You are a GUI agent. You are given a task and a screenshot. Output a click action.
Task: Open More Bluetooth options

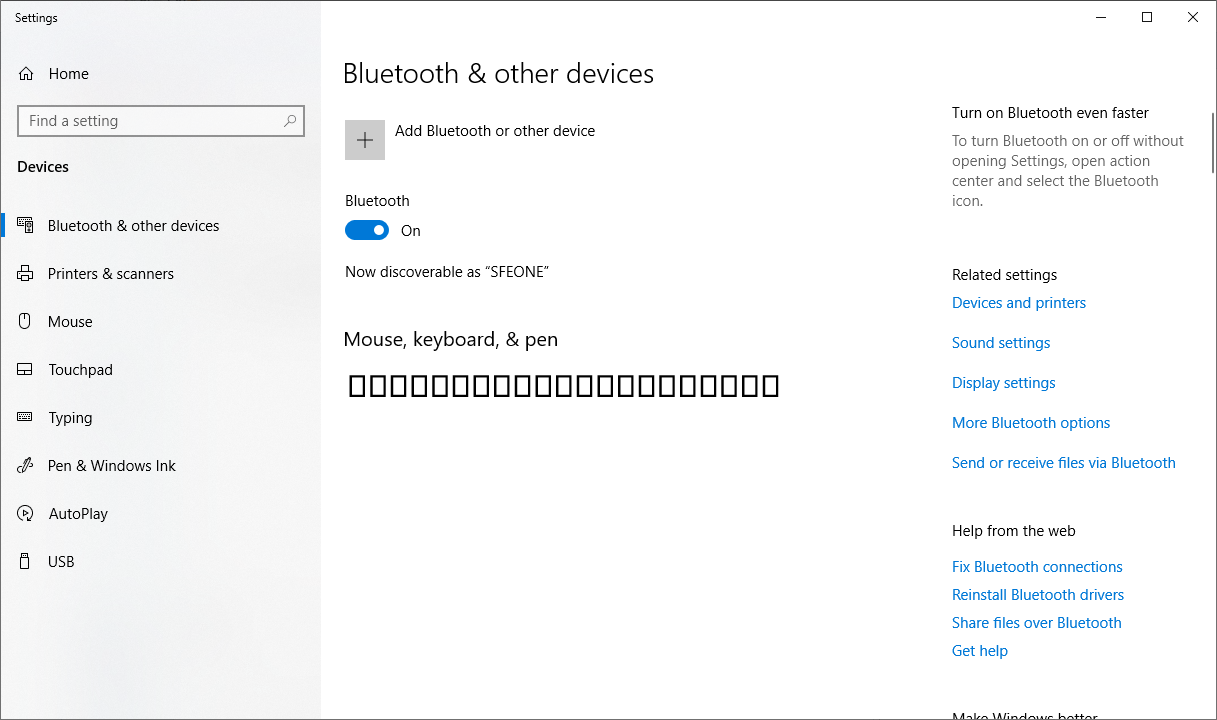pos(1031,423)
